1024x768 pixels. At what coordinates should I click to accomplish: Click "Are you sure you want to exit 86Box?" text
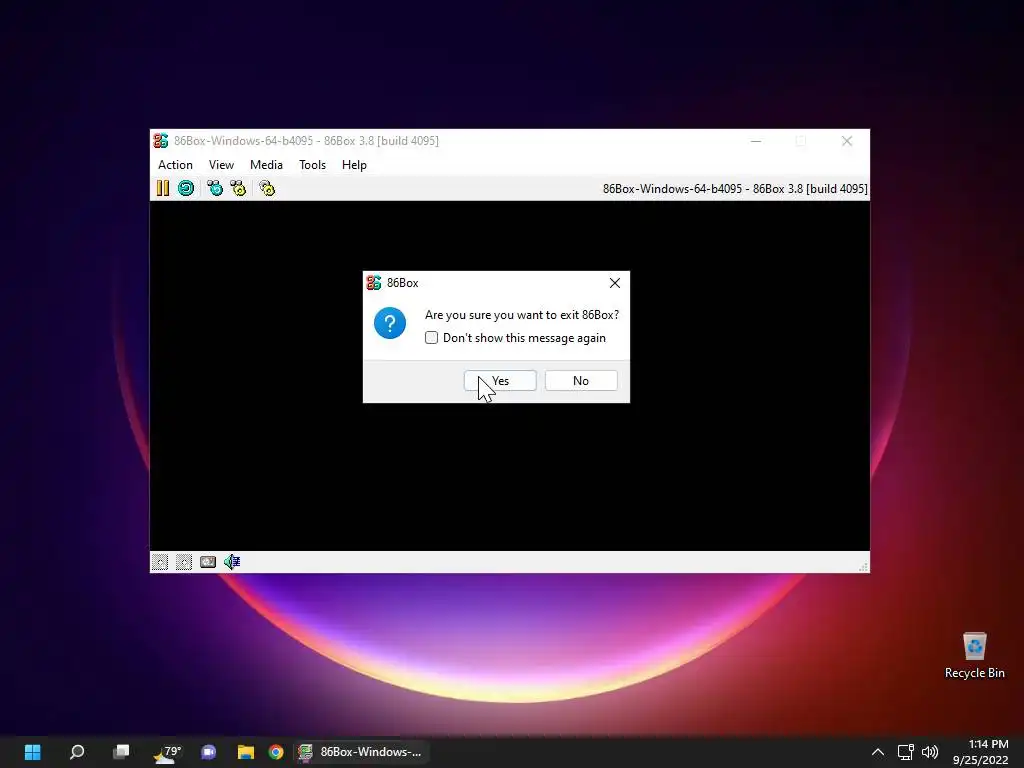(522, 315)
